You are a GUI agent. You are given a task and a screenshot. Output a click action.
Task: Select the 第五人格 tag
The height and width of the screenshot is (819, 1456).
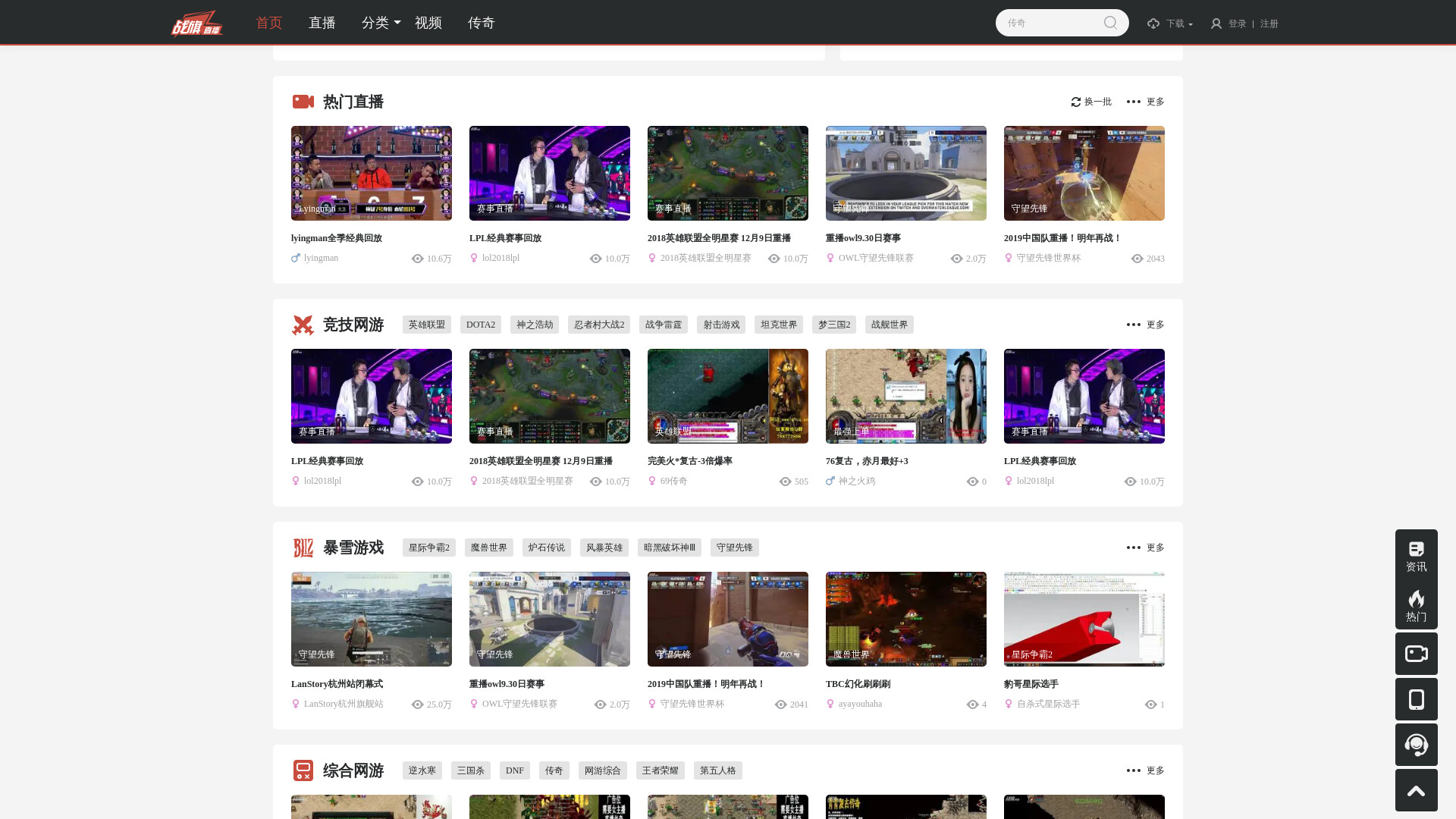[x=718, y=770]
